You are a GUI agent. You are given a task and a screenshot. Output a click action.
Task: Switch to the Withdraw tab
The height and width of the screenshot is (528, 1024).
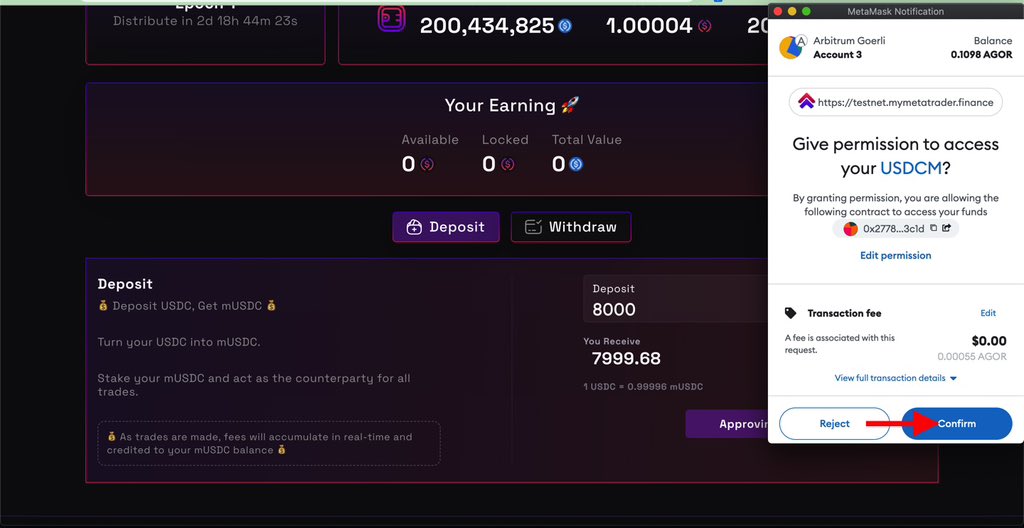[571, 227]
